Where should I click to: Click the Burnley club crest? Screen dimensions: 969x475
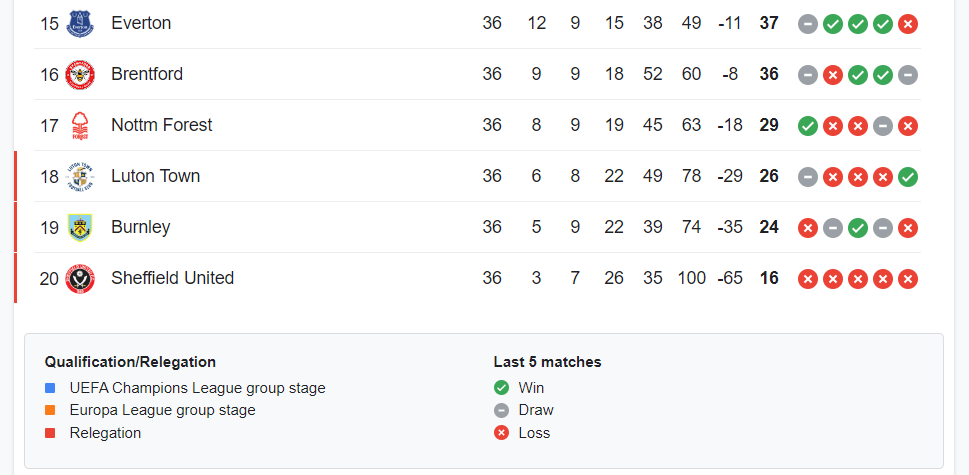click(80, 227)
